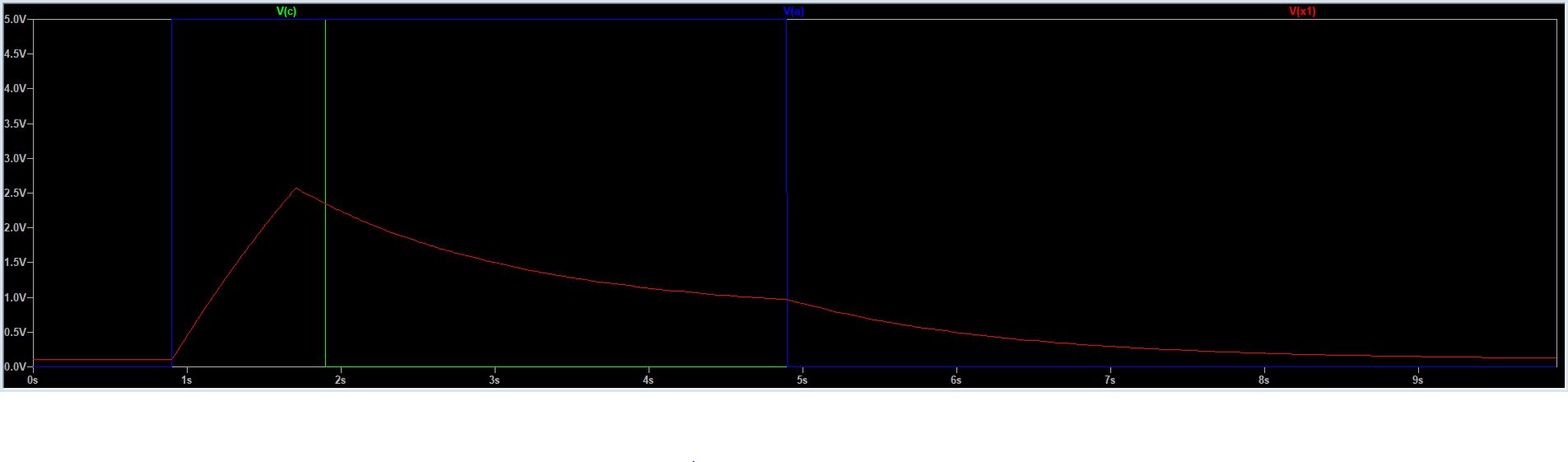Select the blue V(a) trace label
Viewport: 1568px width, 462px height.
click(794, 12)
